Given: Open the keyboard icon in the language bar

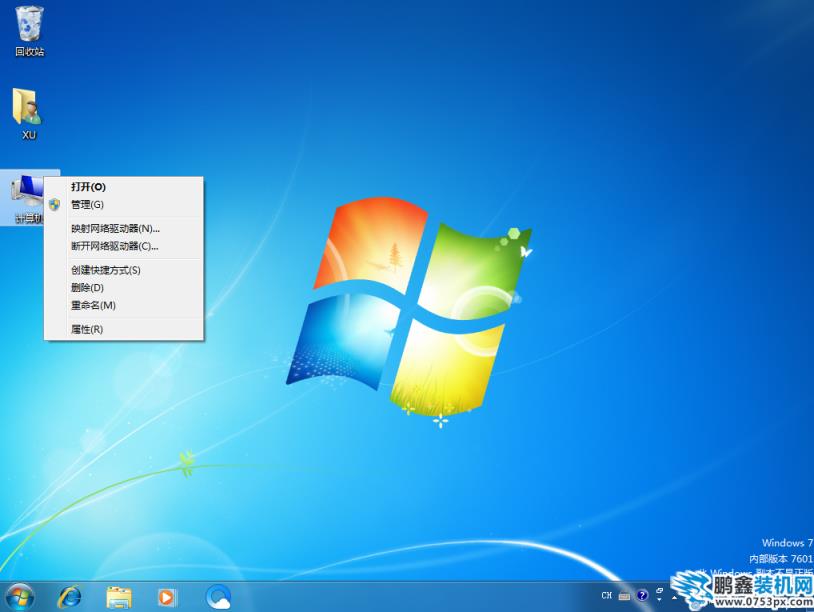Looking at the screenshot, I should 625,596.
